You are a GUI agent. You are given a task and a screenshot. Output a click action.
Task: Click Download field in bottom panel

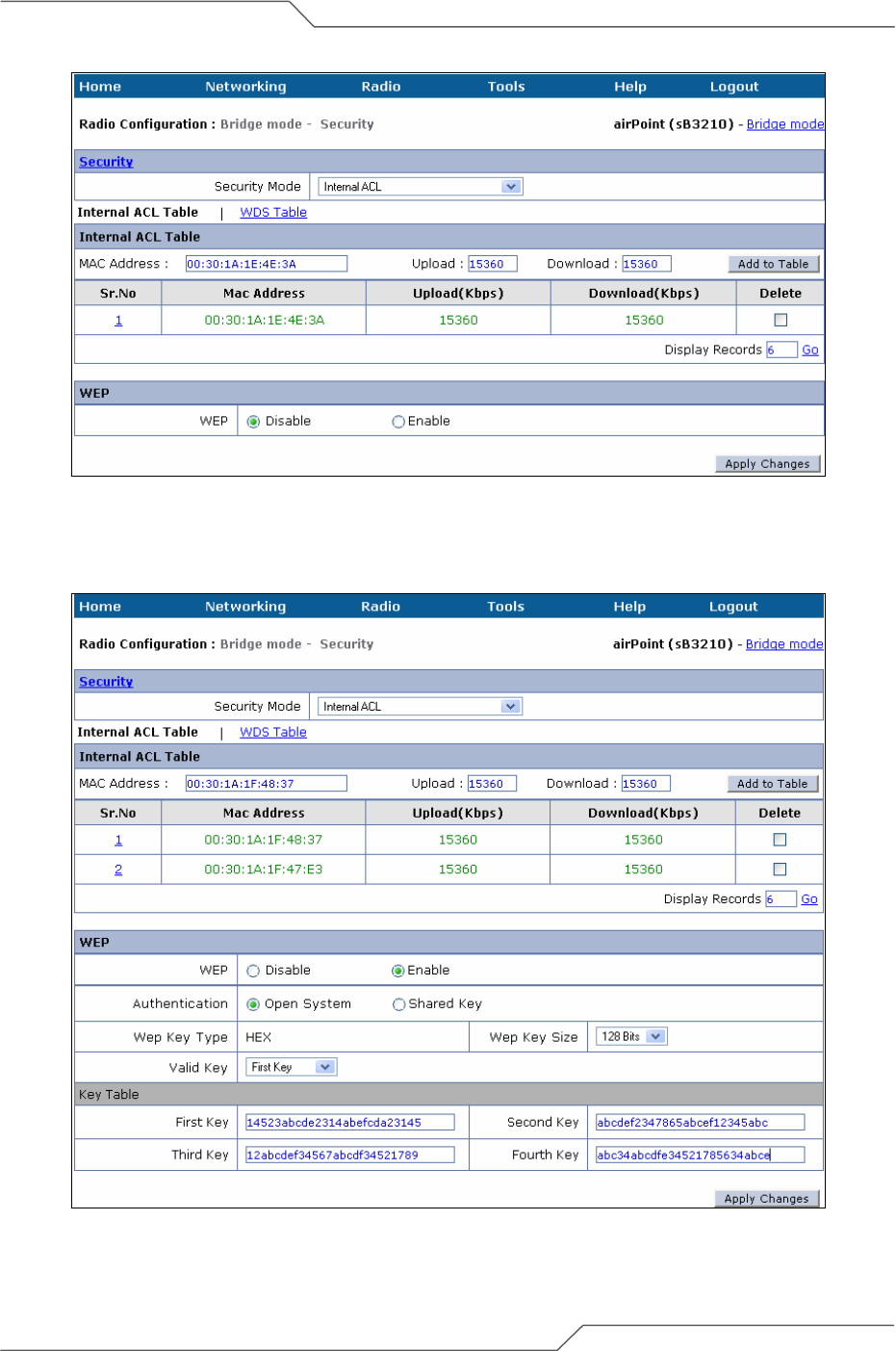pos(646,784)
